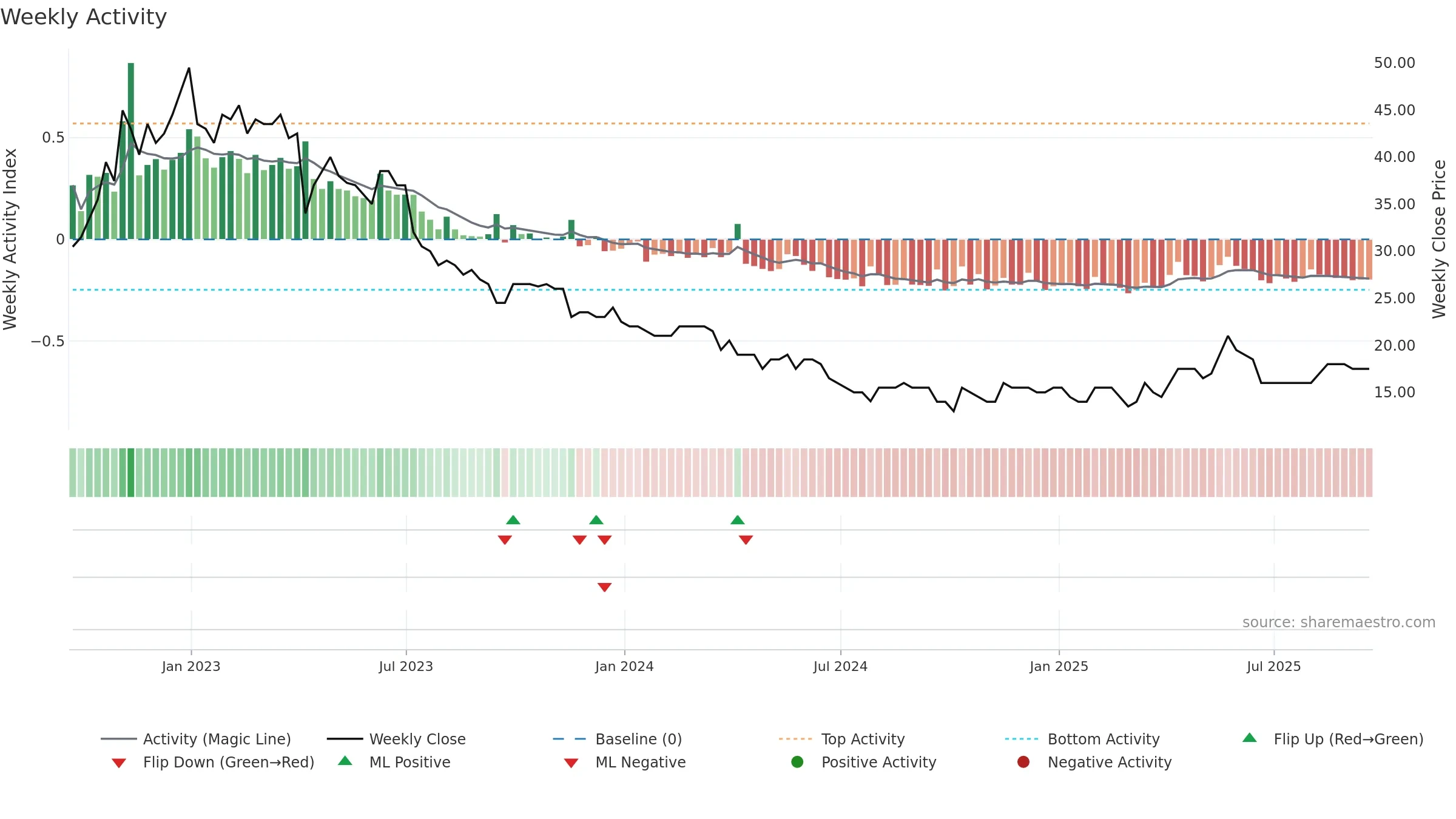Click the 15.00 price axis label

(1395, 393)
